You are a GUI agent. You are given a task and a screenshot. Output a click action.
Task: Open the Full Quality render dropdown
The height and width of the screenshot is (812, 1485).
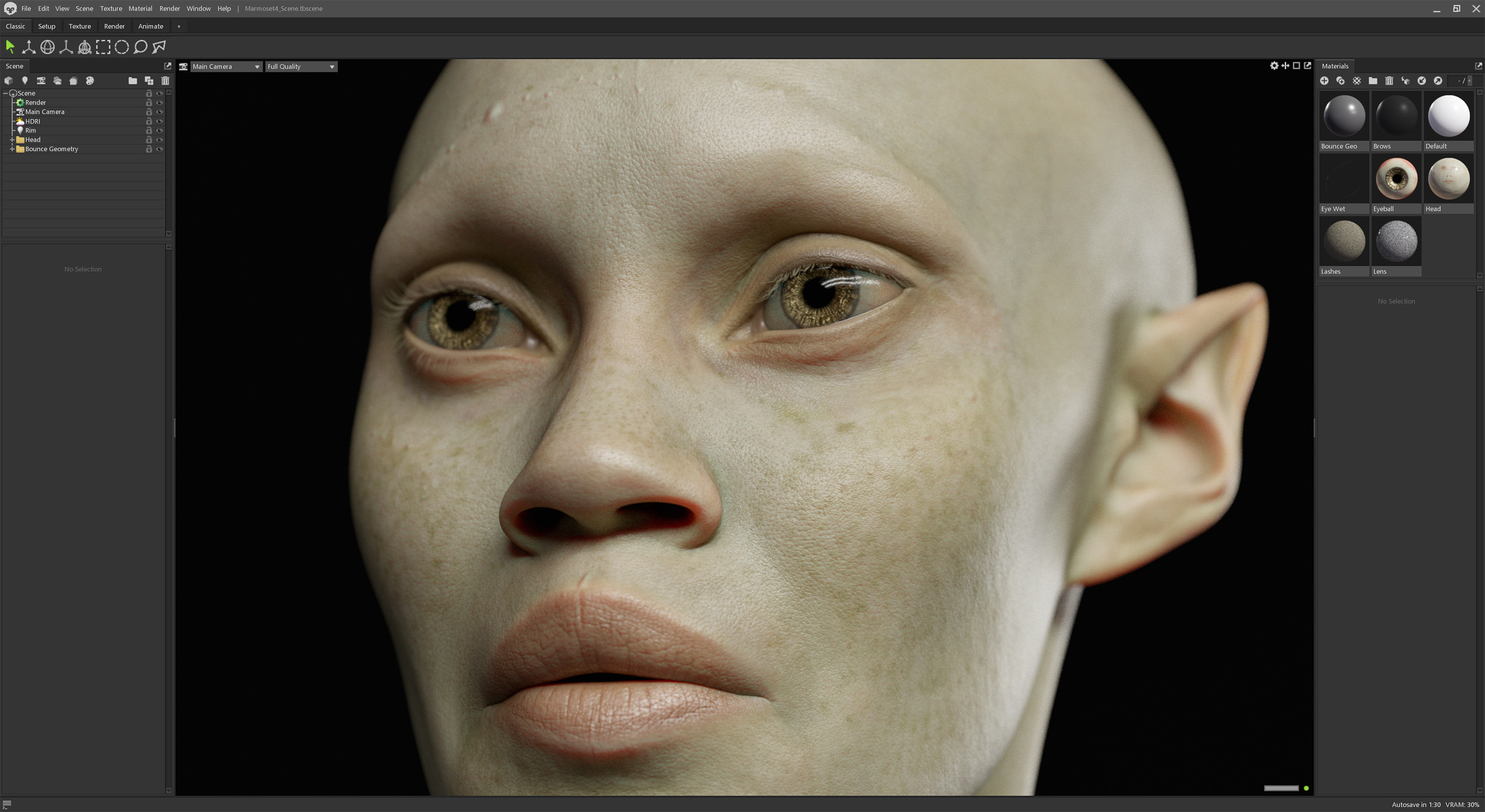tap(300, 66)
